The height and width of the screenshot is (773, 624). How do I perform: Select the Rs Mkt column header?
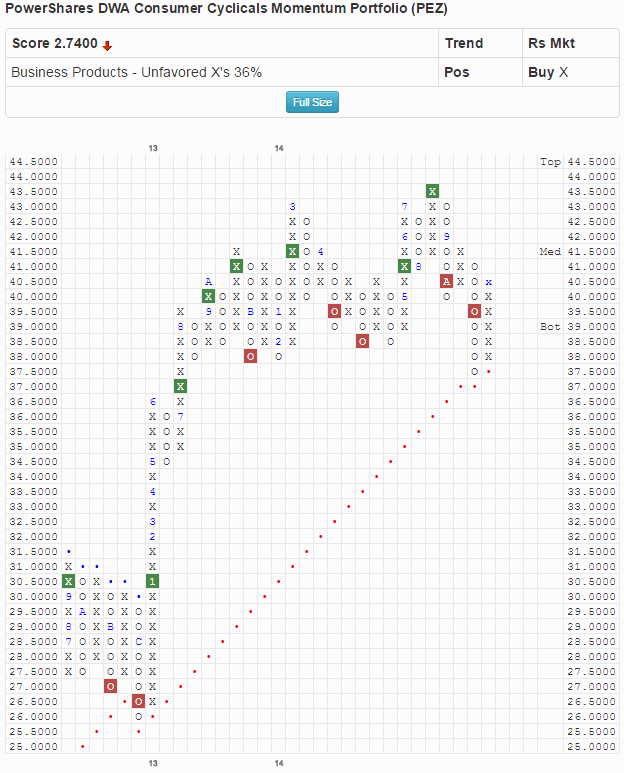pos(551,43)
